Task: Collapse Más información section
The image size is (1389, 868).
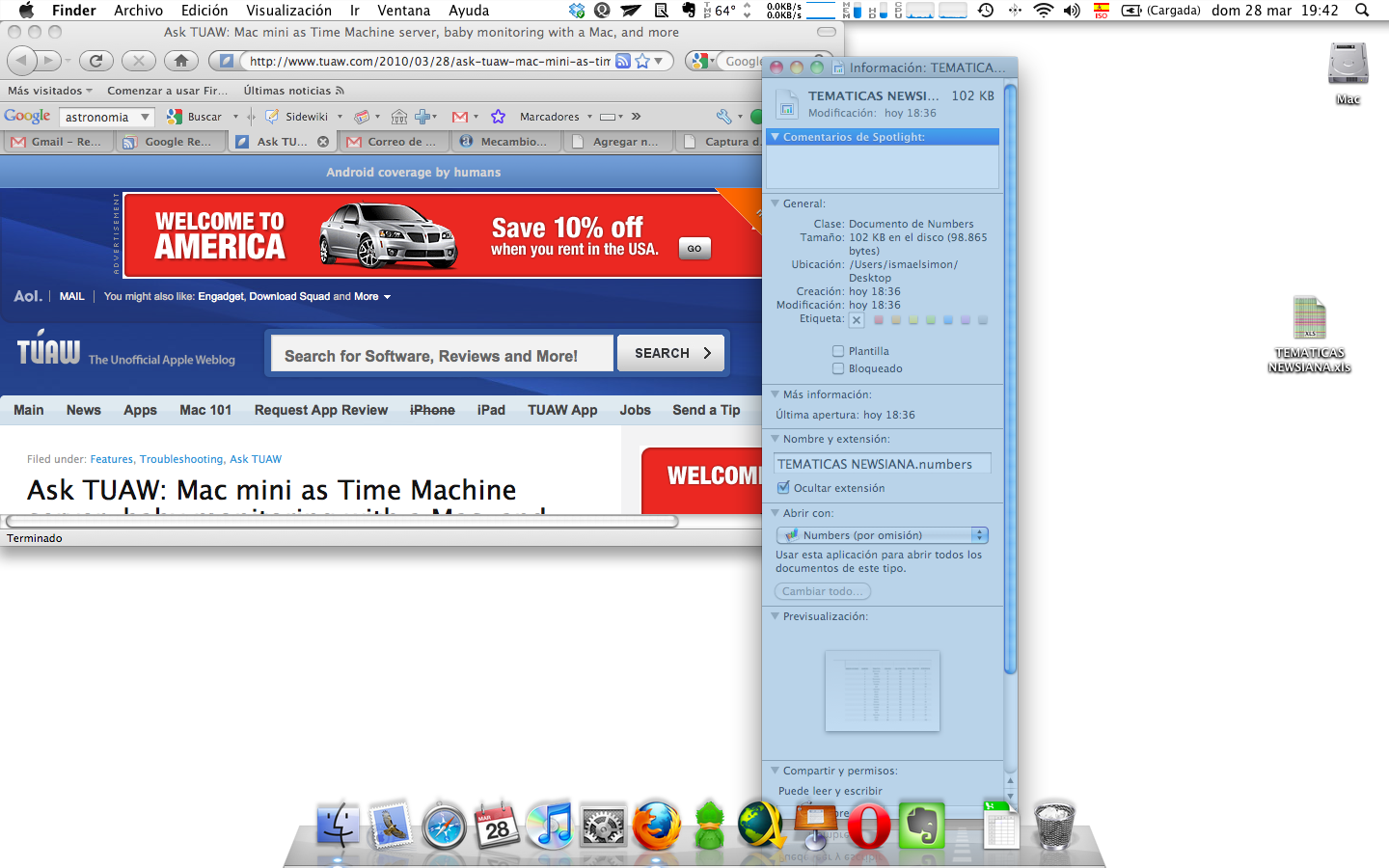Action: 775,394
